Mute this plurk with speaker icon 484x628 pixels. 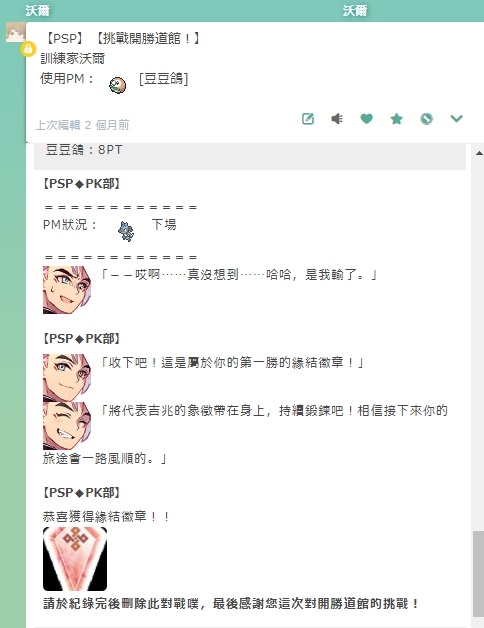[337, 119]
